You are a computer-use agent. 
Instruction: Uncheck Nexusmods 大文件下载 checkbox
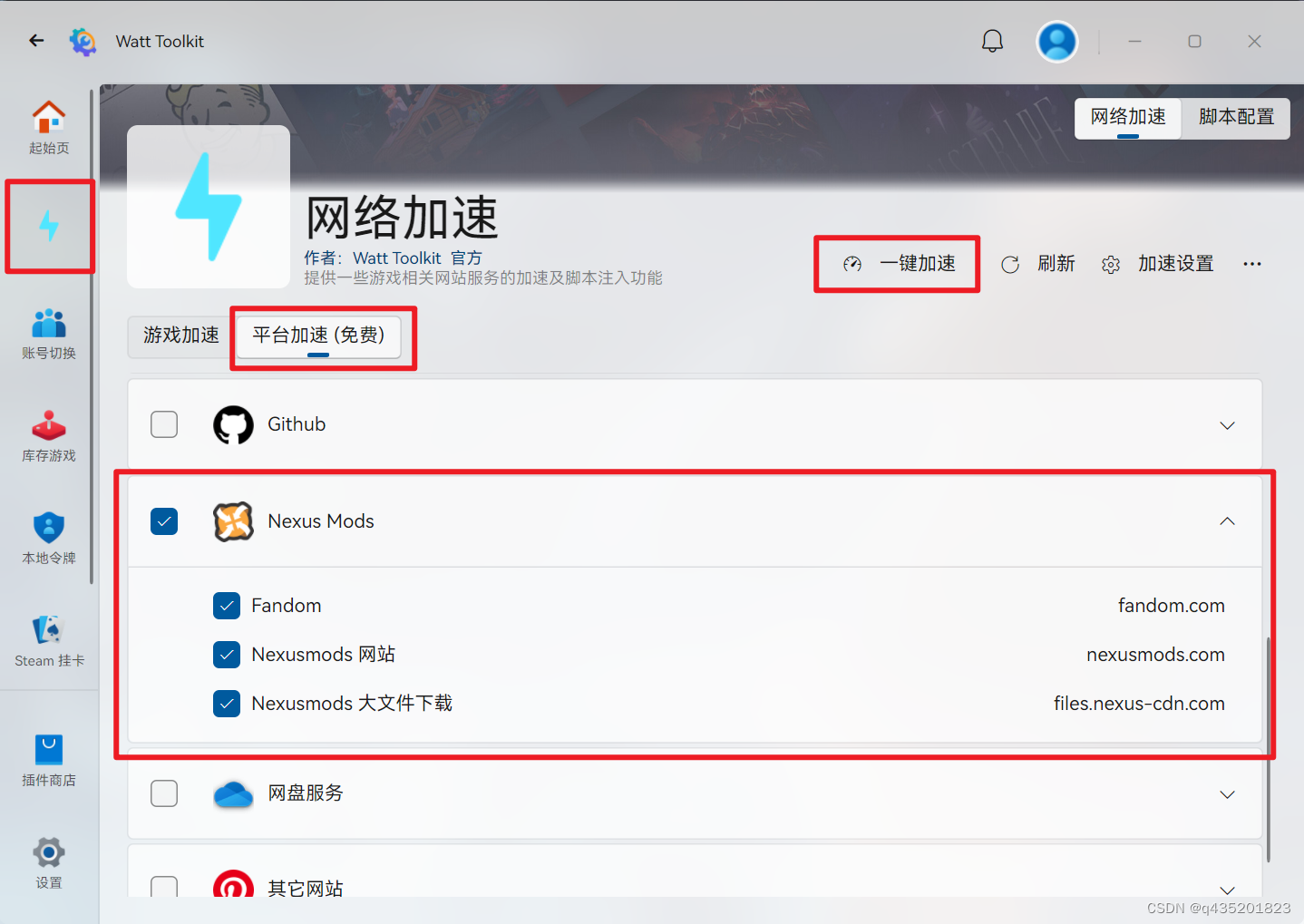click(x=227, y=704)
